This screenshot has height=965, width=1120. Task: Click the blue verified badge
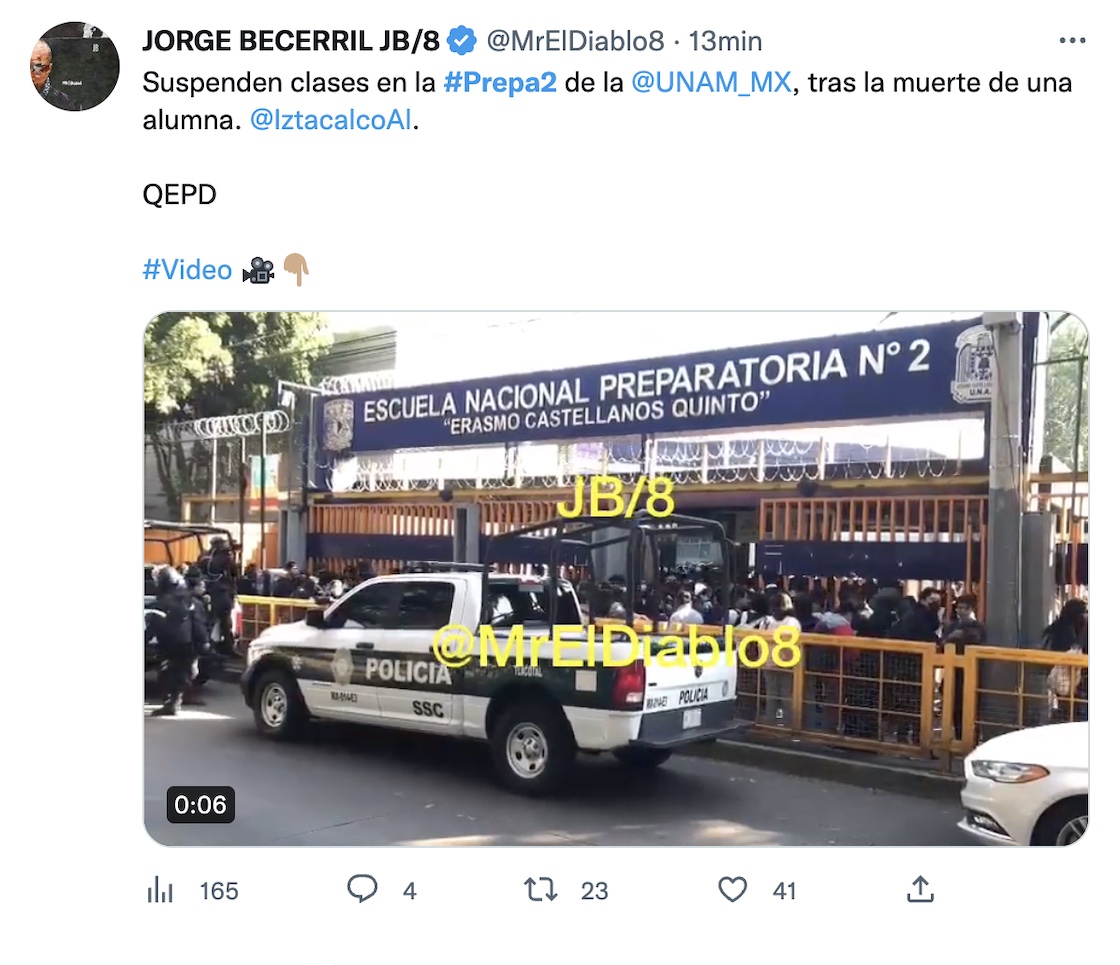point(461,41)
